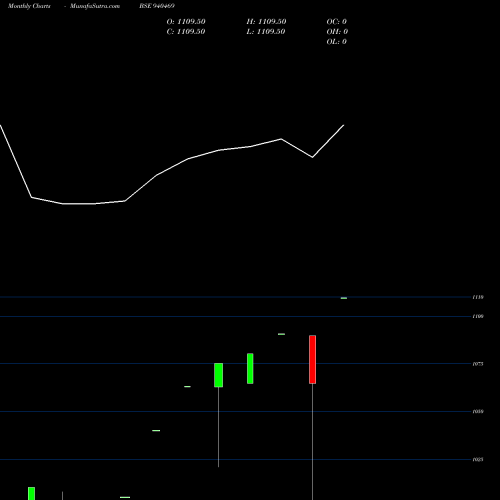Viewport: 500px width, 500px height.
Task: Click the 1075 price axis label
Action: coord(478,364)
